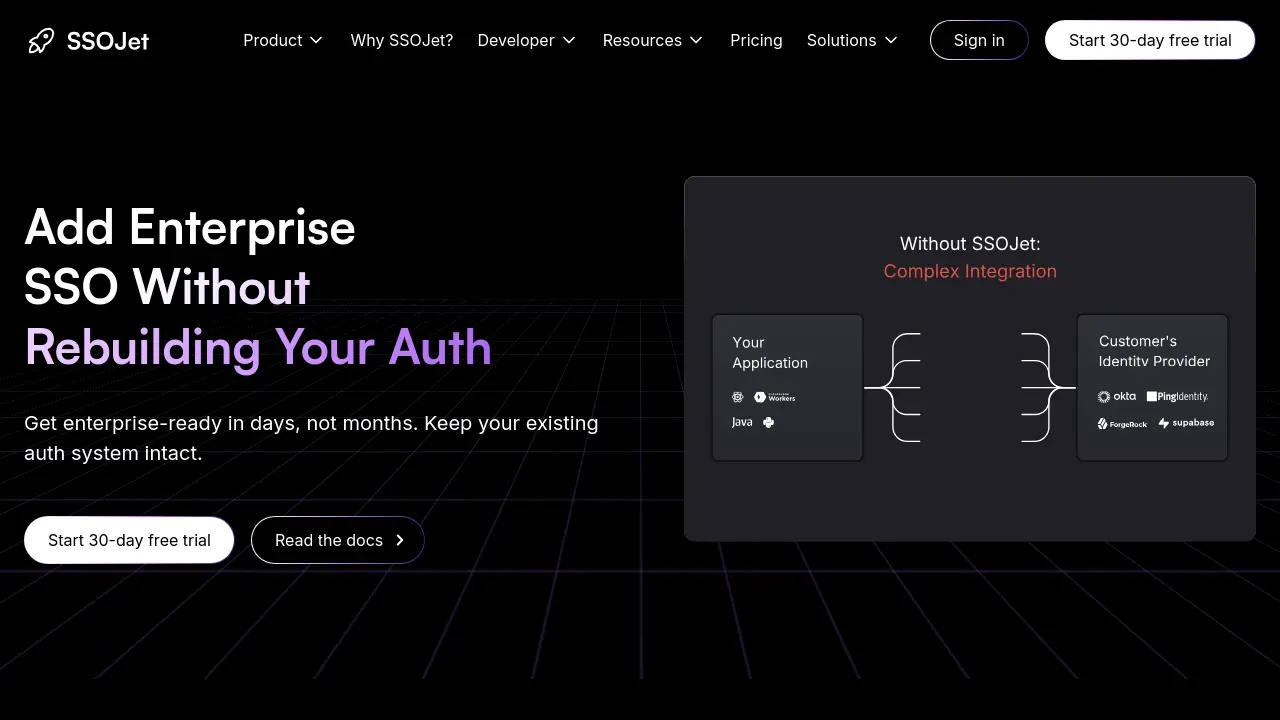The width and height of the screenshot is (1280, 720).
Task: Click the SSOJet rocket logo
Action: tap(88, 40)
